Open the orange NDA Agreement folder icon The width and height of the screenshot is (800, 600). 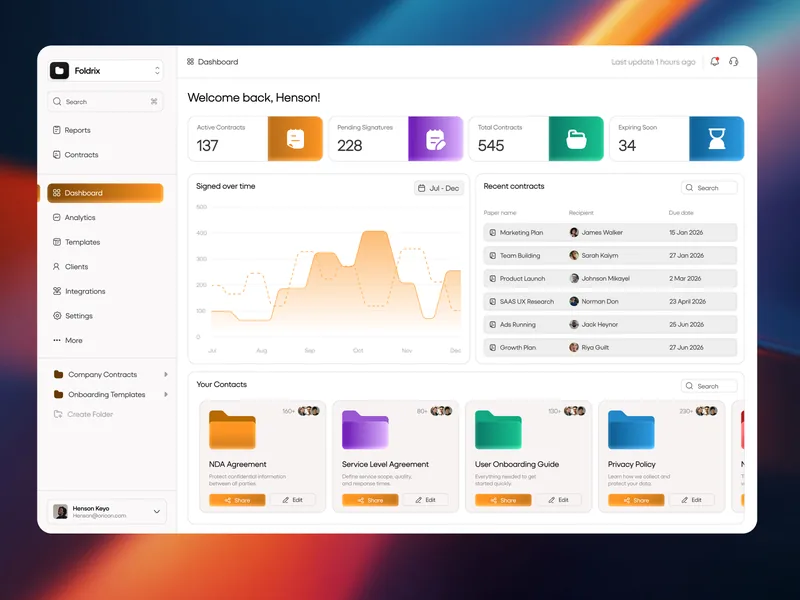tap(232, 430)
